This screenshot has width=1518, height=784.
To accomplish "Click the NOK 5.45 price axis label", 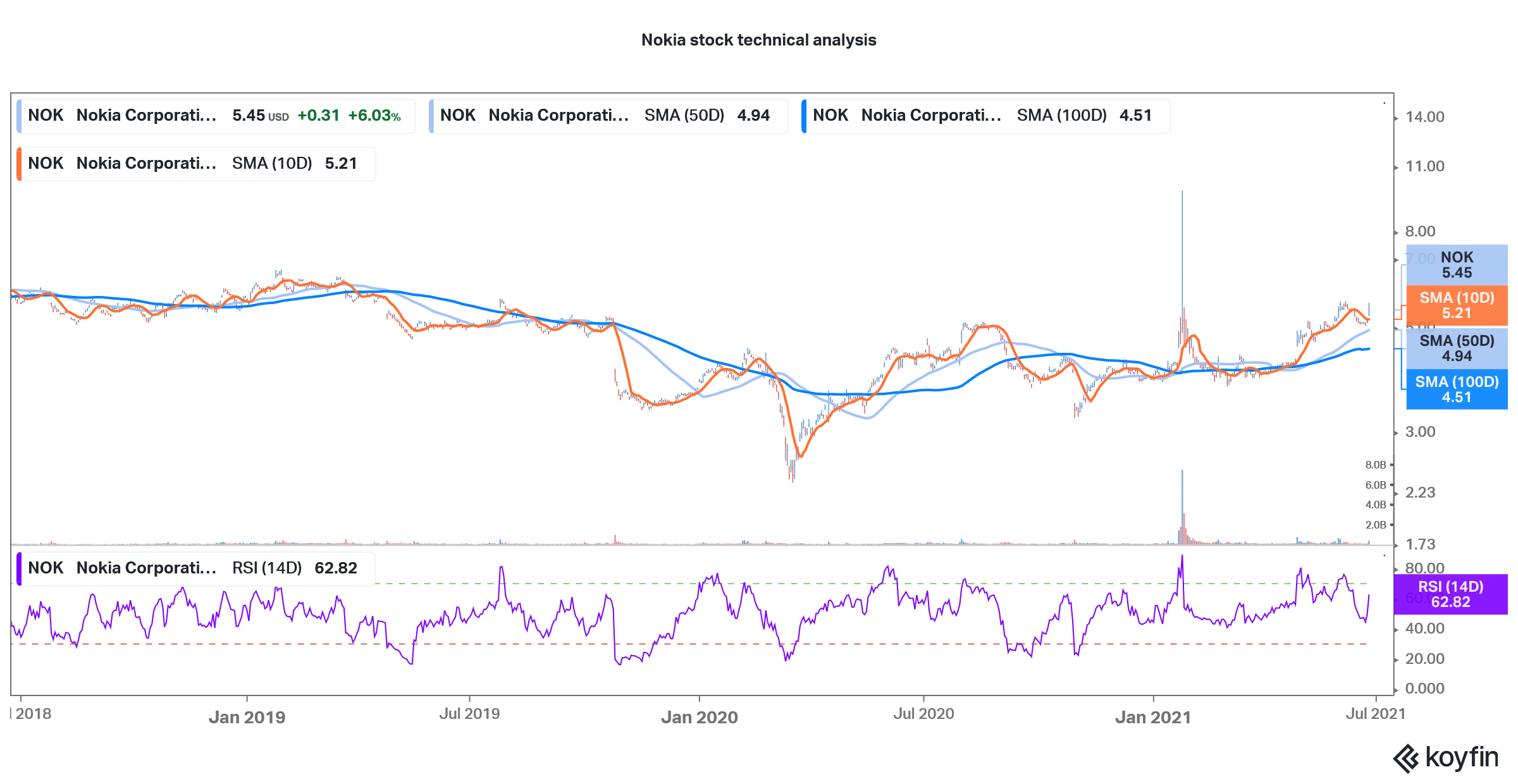I will 1457,265.
